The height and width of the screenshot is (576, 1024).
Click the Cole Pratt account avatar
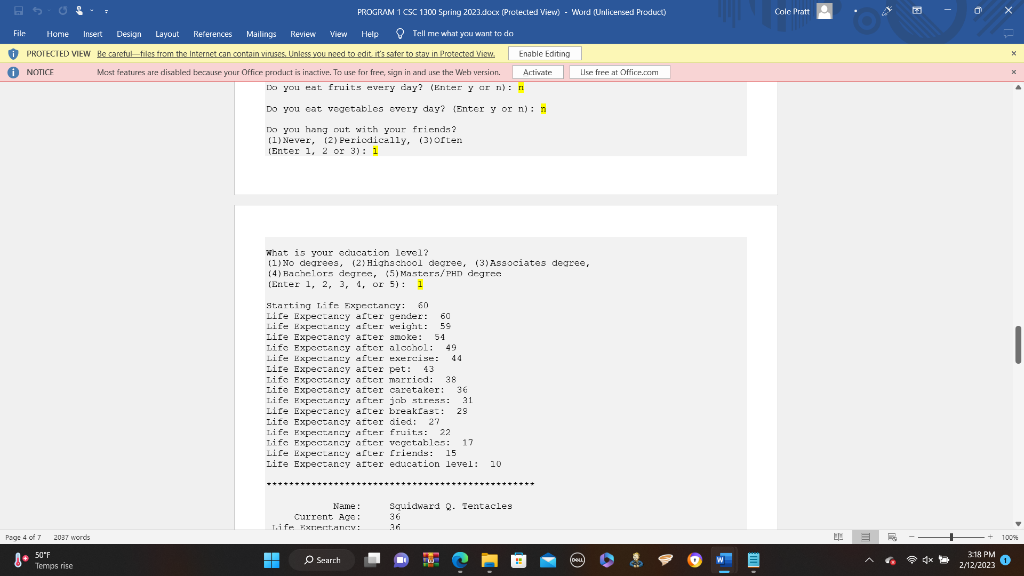tap(824, 11)
